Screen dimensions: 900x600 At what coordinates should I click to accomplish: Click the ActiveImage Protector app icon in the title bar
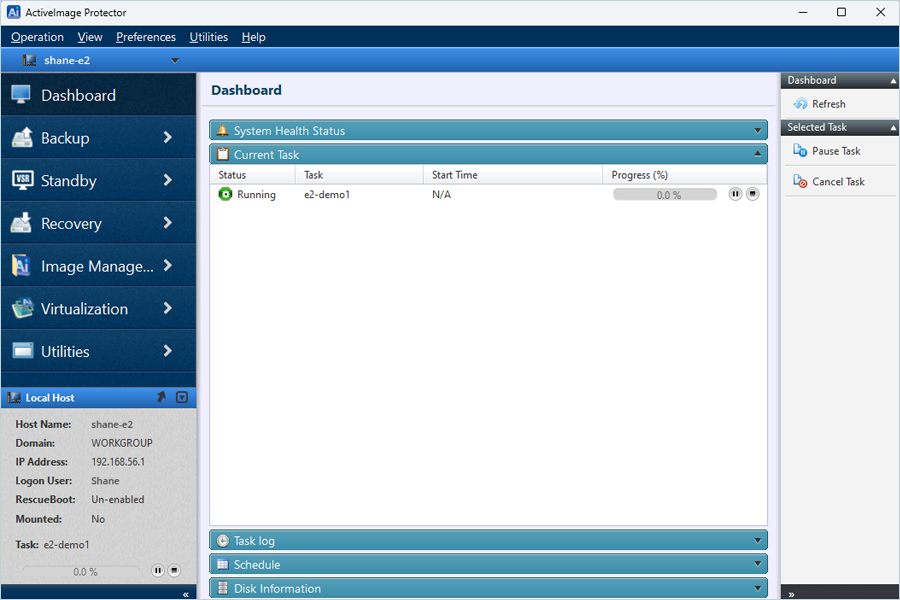tap(13, 12)
